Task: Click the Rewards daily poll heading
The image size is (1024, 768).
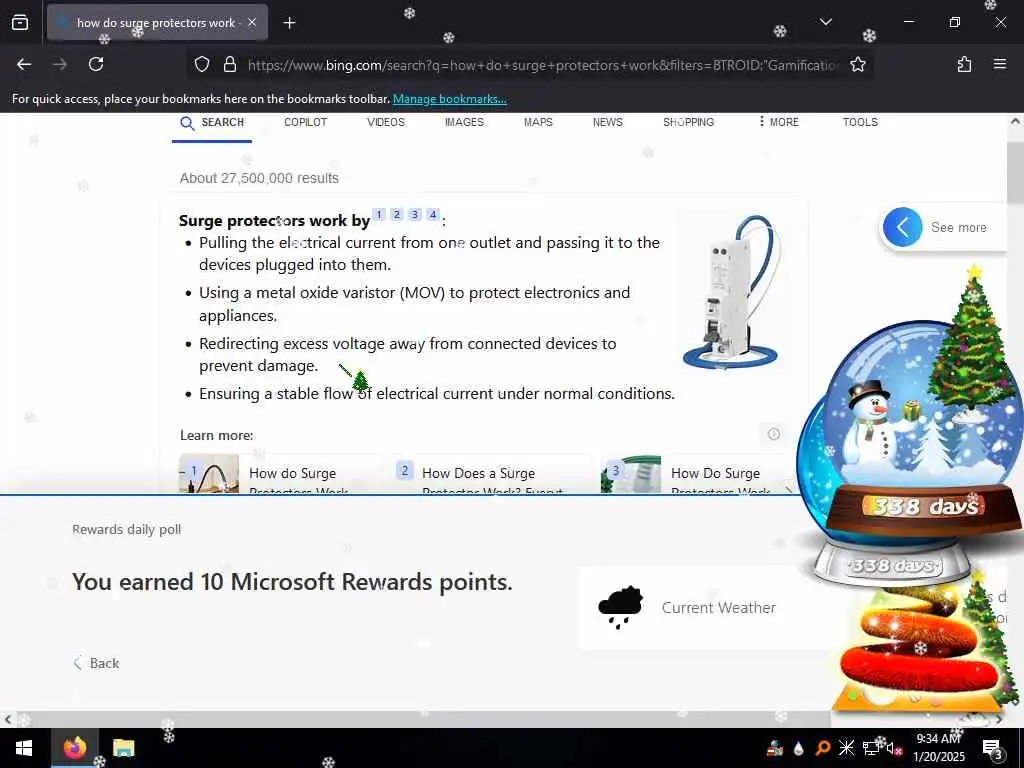Action: (127, 530)
